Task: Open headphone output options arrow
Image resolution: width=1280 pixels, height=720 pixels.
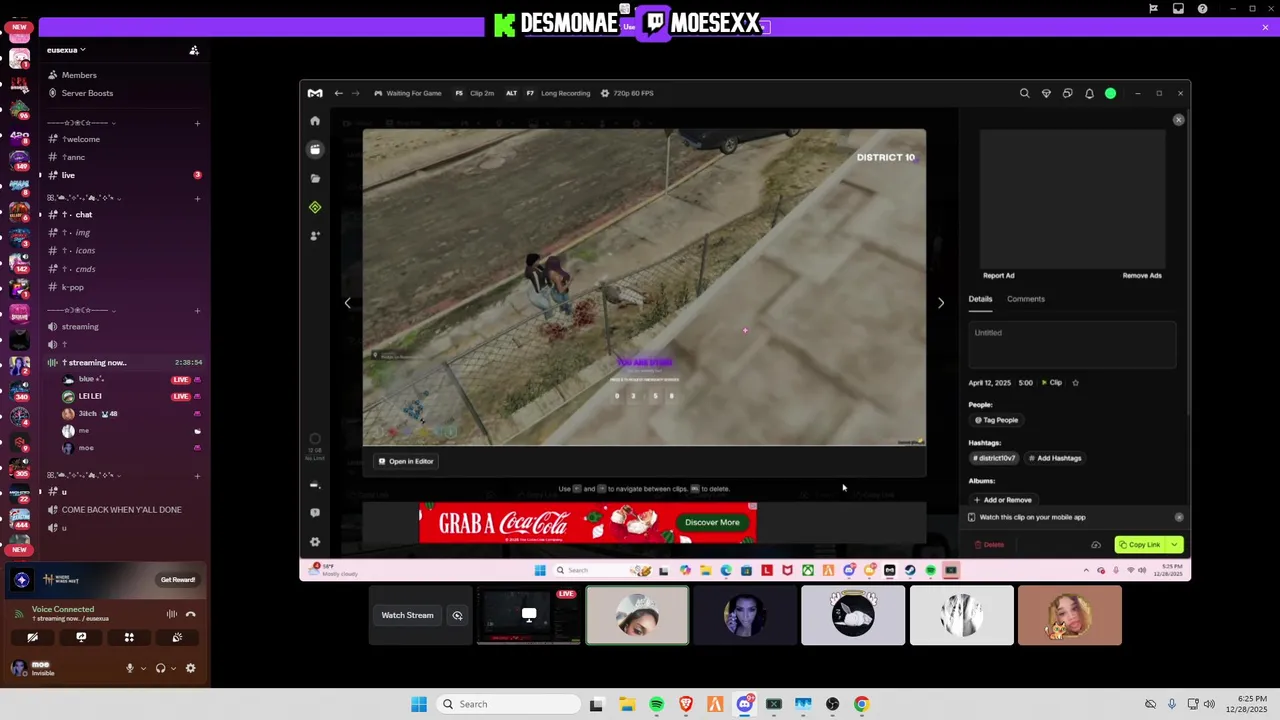Action: pos(173,668)
